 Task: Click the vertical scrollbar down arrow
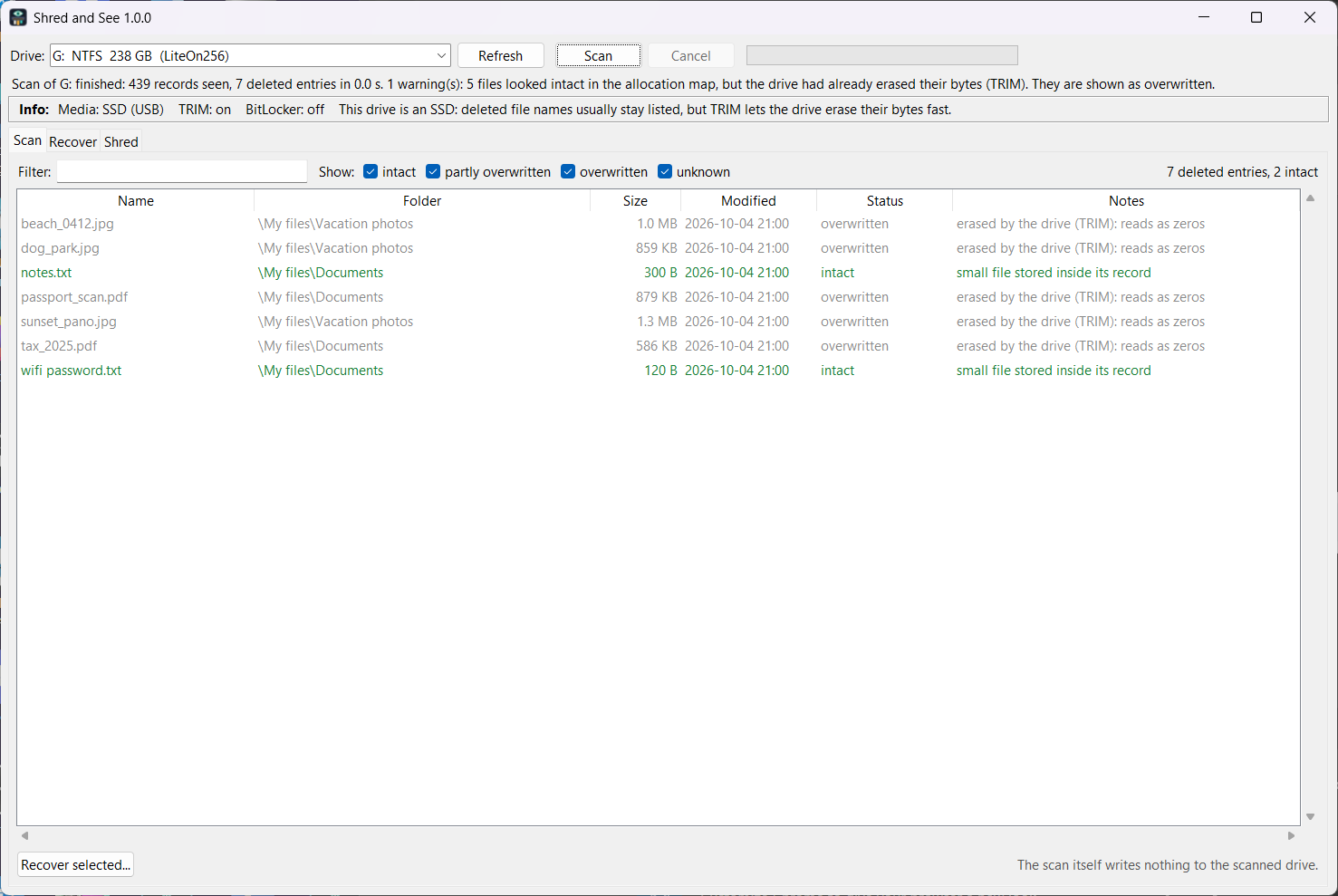click(1310, 817)
